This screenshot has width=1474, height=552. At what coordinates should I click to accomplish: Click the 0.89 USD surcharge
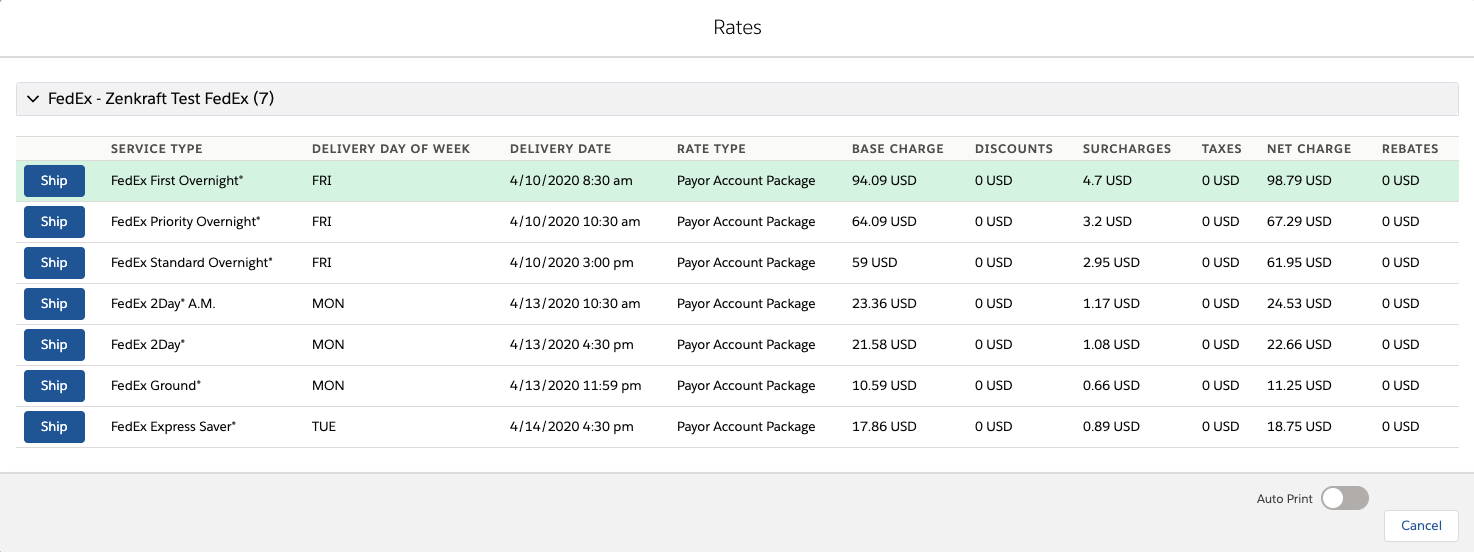point(1111,427)
